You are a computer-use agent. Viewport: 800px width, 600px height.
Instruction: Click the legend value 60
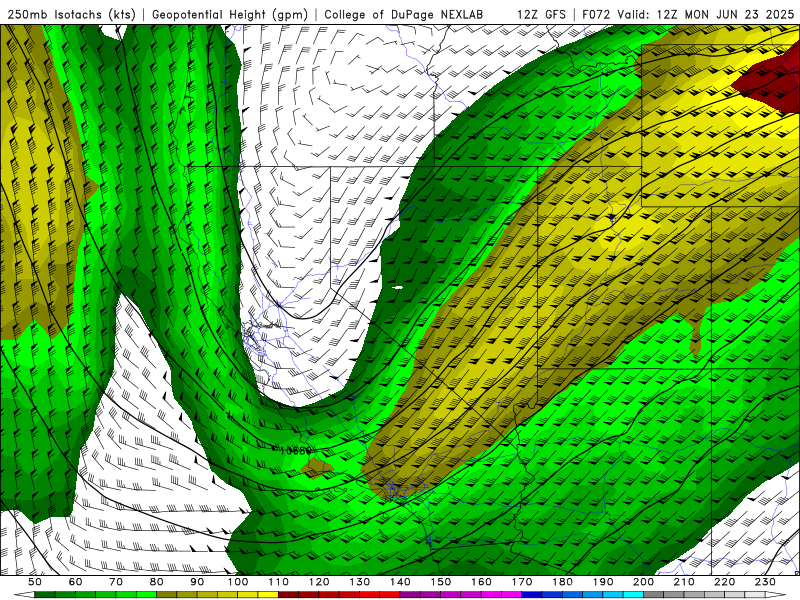tap(75, 582)
